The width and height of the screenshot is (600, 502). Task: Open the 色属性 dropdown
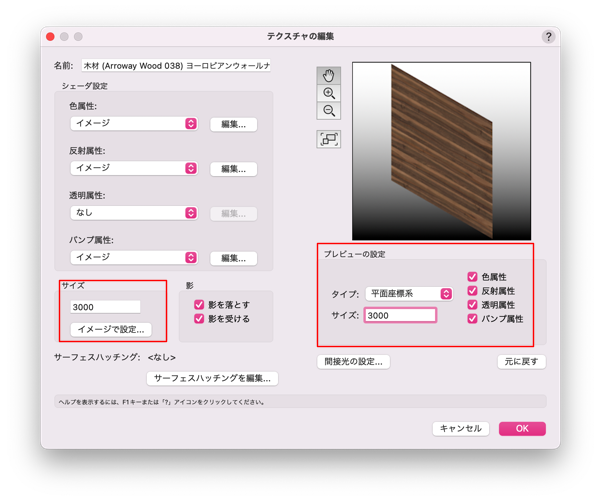(134, 124)
